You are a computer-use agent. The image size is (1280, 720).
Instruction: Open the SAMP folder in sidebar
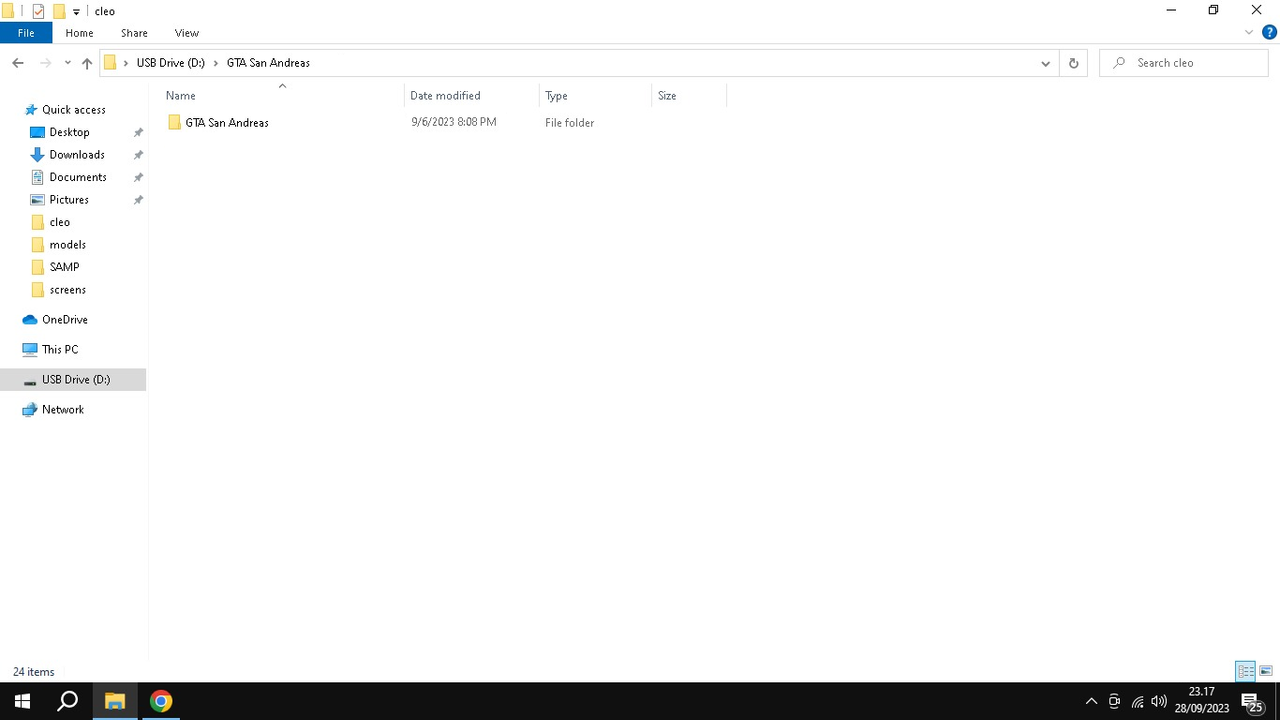[x=64, y=267]
